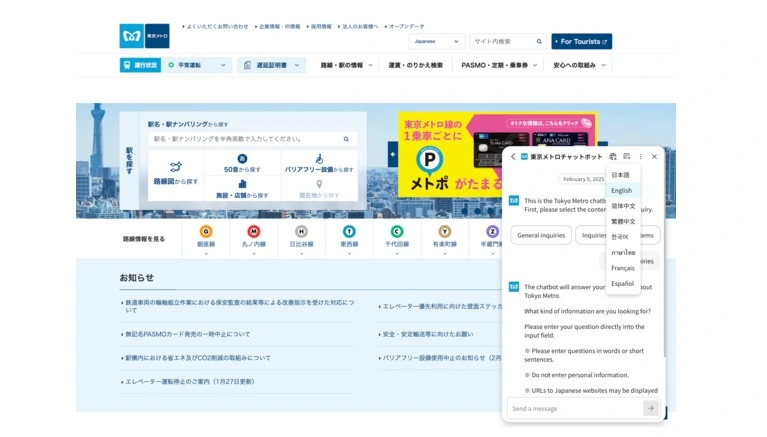Expand the 路線・駅の情報 menu
This screenshot has height=437, width=767.
click(x=346, y=65)
